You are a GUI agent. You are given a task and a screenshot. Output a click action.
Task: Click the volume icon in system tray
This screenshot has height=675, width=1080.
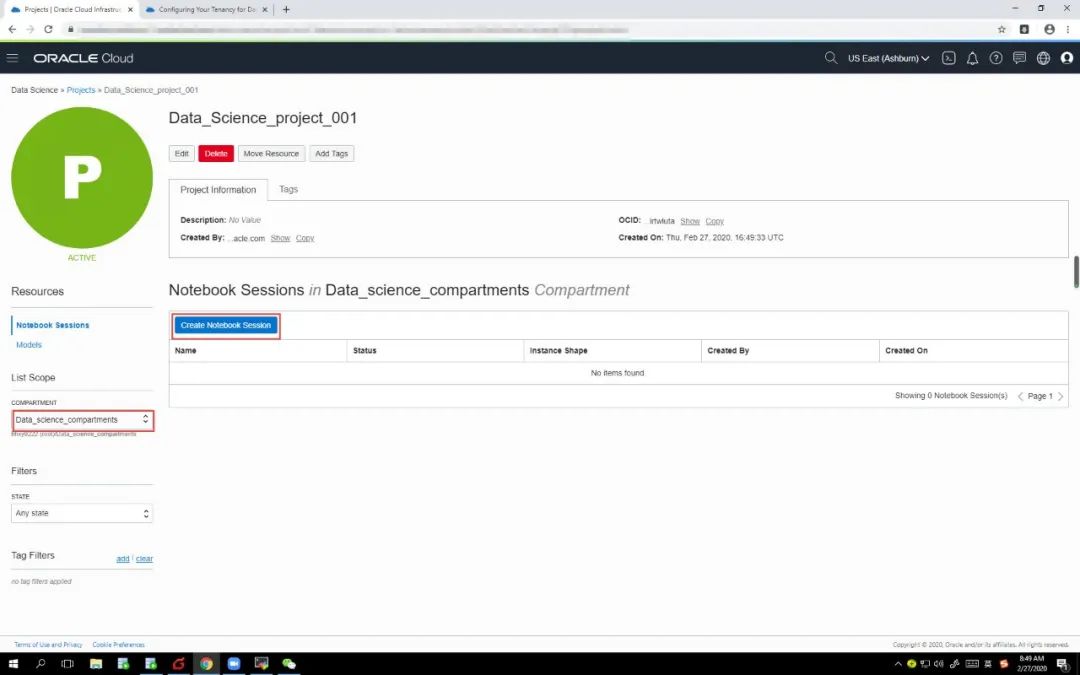pyautogui.click(x=938, y=664)
